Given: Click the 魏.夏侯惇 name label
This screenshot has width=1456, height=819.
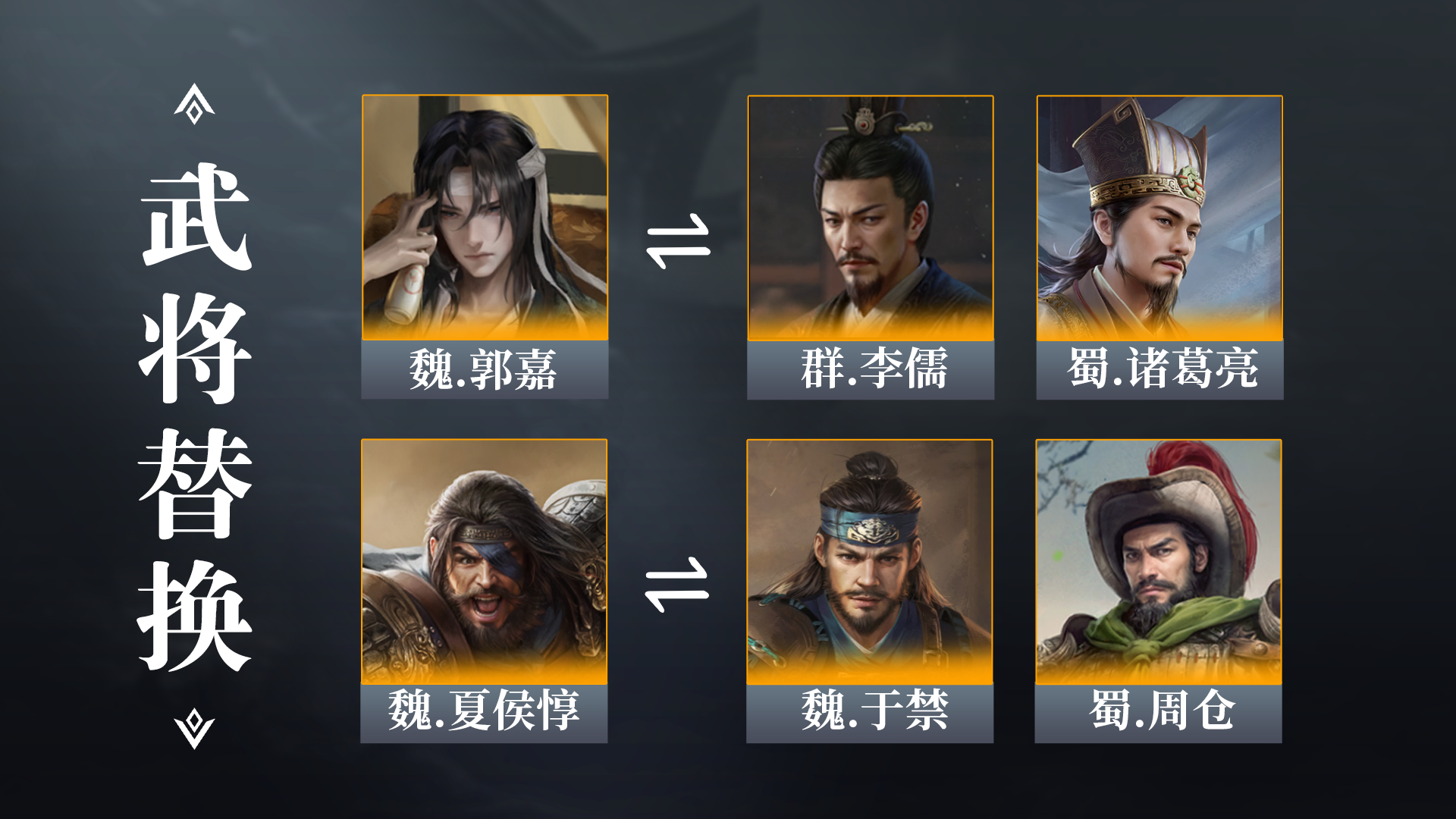Looking at the screenshot, I should click(x=484, y=714).
